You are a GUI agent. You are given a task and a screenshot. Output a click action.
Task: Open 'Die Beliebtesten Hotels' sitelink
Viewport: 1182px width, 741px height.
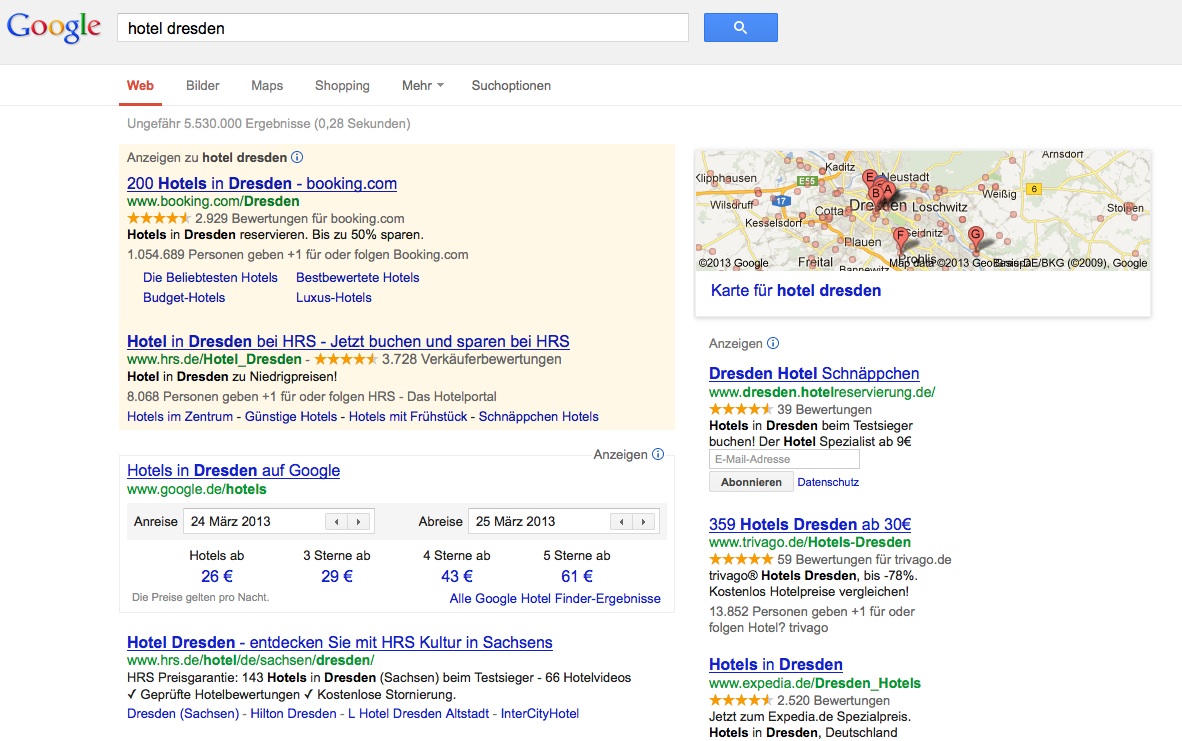(210, 277)
